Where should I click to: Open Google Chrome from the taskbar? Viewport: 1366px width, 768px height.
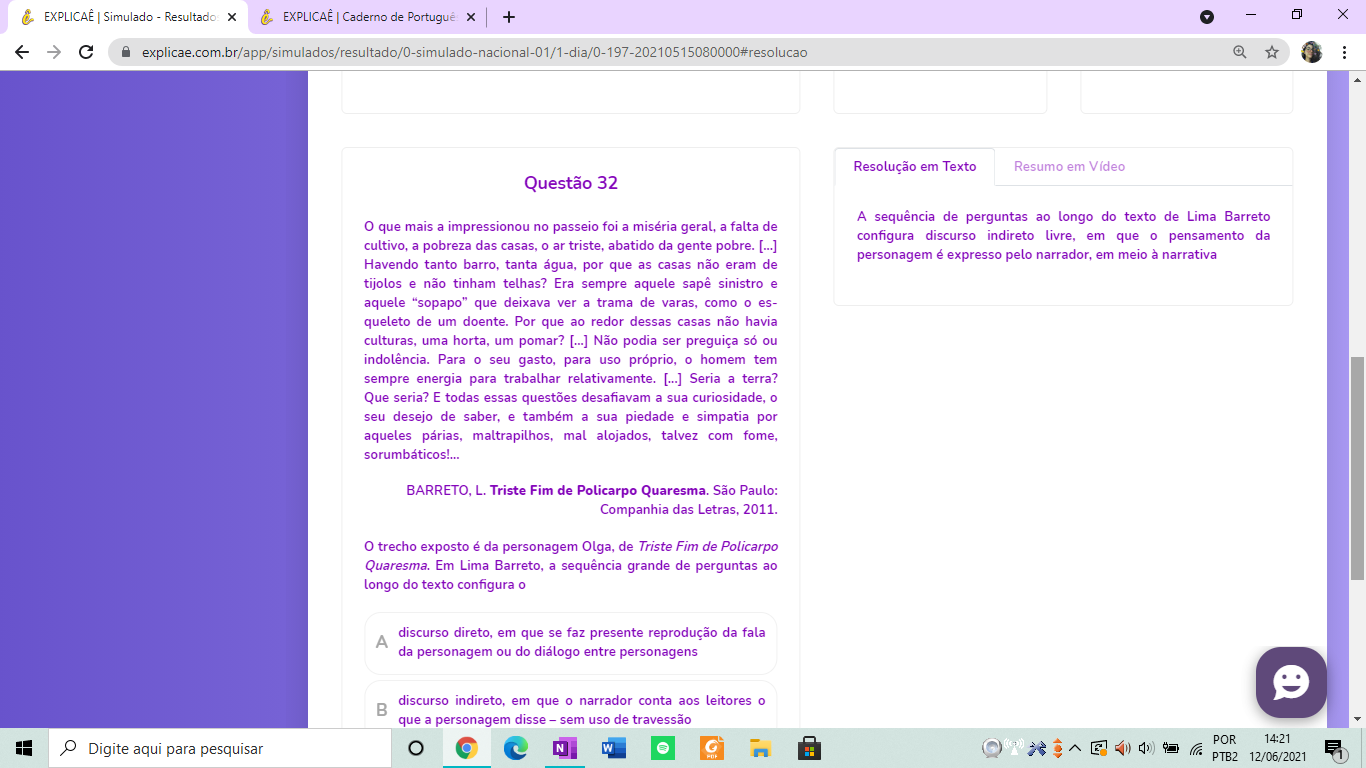tap(466, 748)
